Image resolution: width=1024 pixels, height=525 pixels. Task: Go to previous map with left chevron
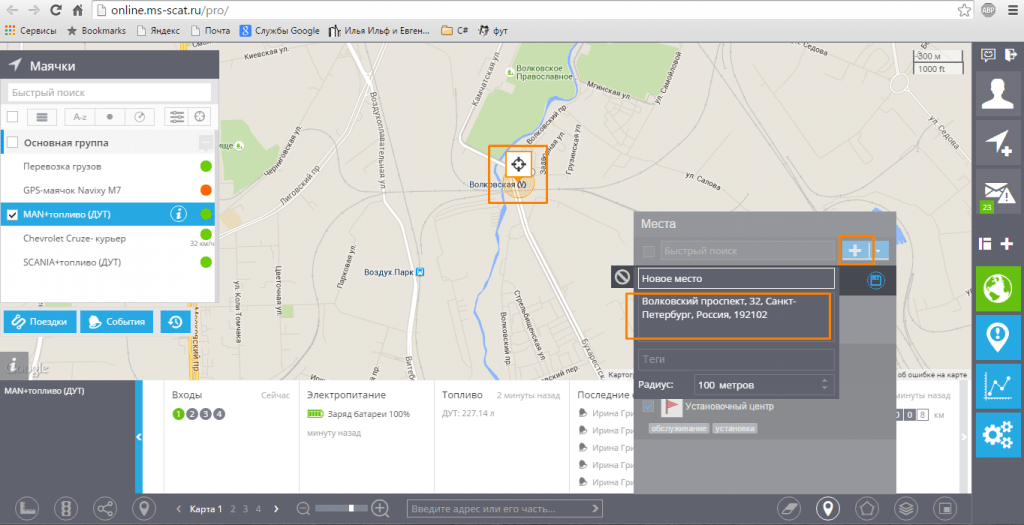(179, 509)
